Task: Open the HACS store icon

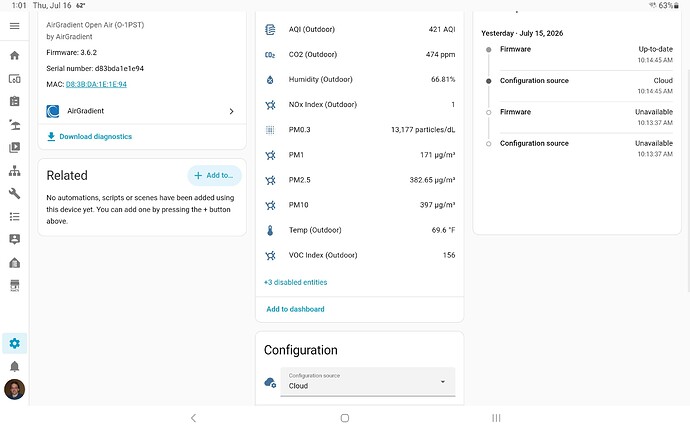Action: click(15, 285)
